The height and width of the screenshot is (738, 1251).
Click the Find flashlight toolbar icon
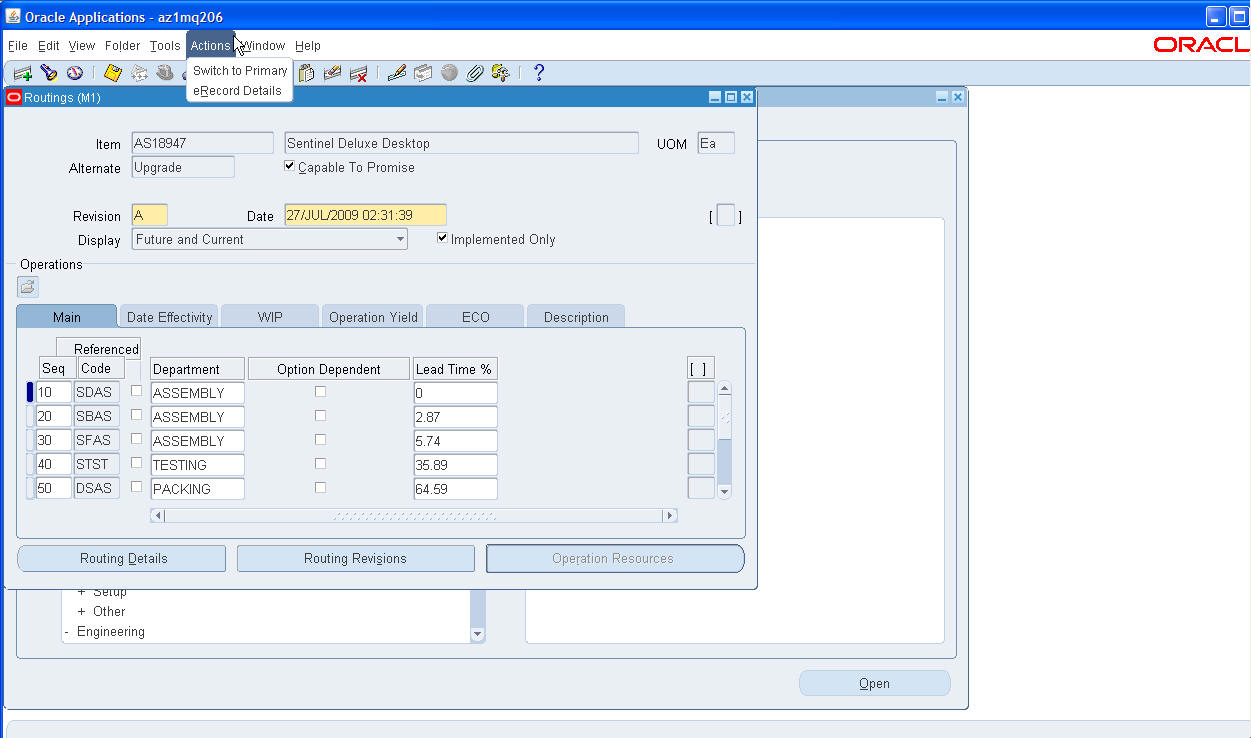48,73
